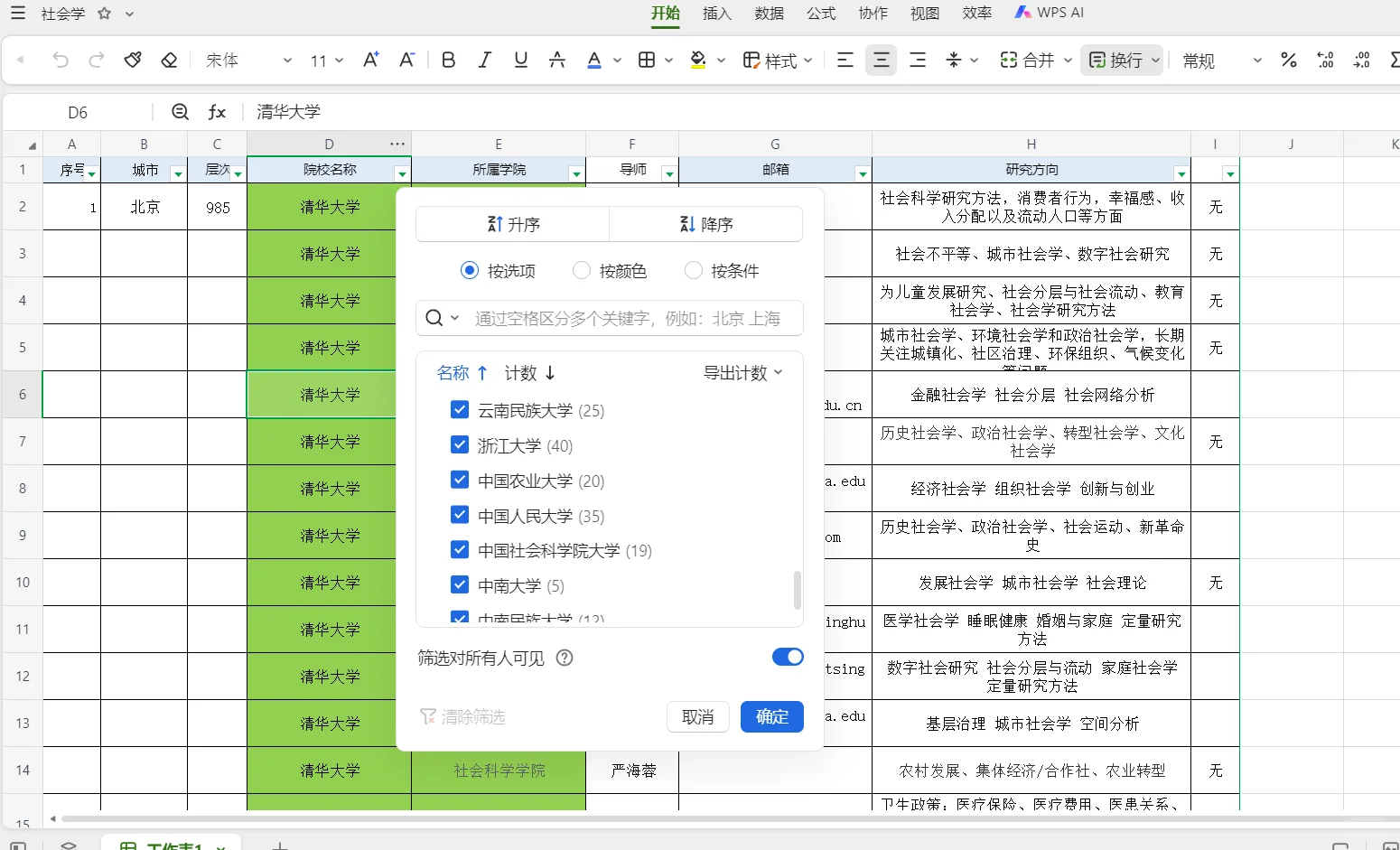Uncheck 浙江大学 (40) filter item
Screen dimensions: 1400x850
point(460,445)
